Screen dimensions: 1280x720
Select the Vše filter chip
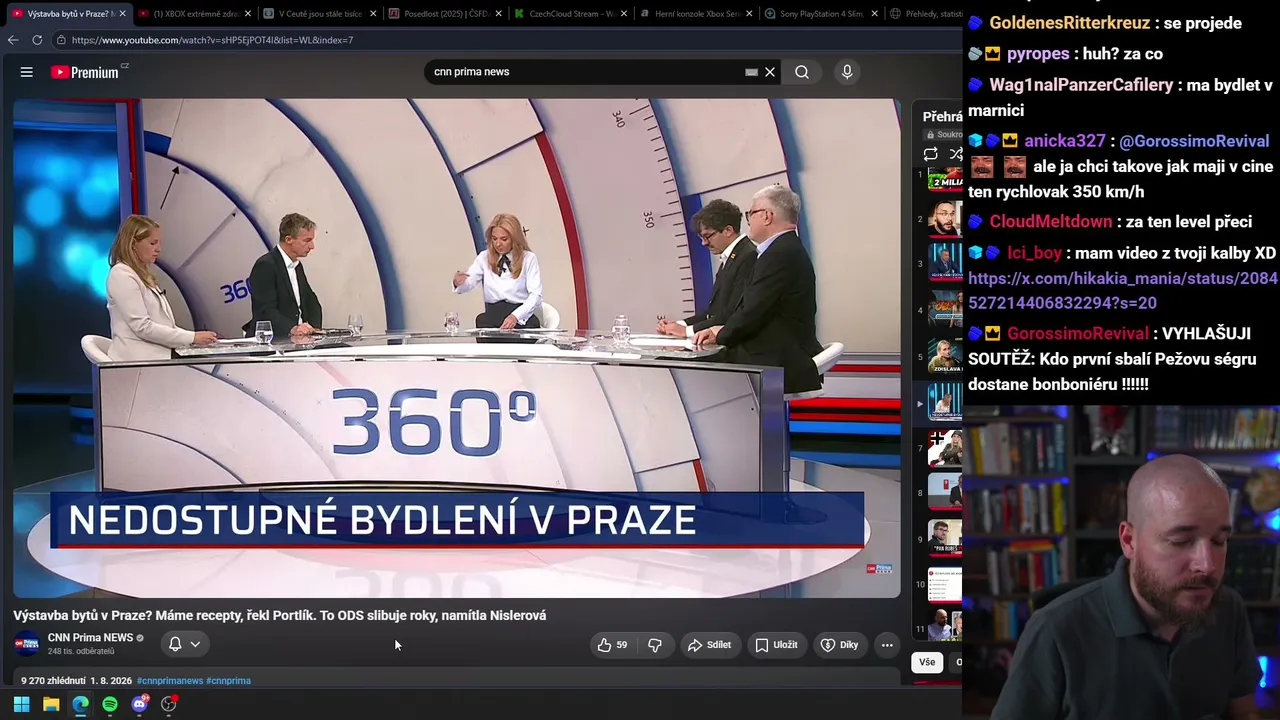pyautogui.click(x=927, y=662)
